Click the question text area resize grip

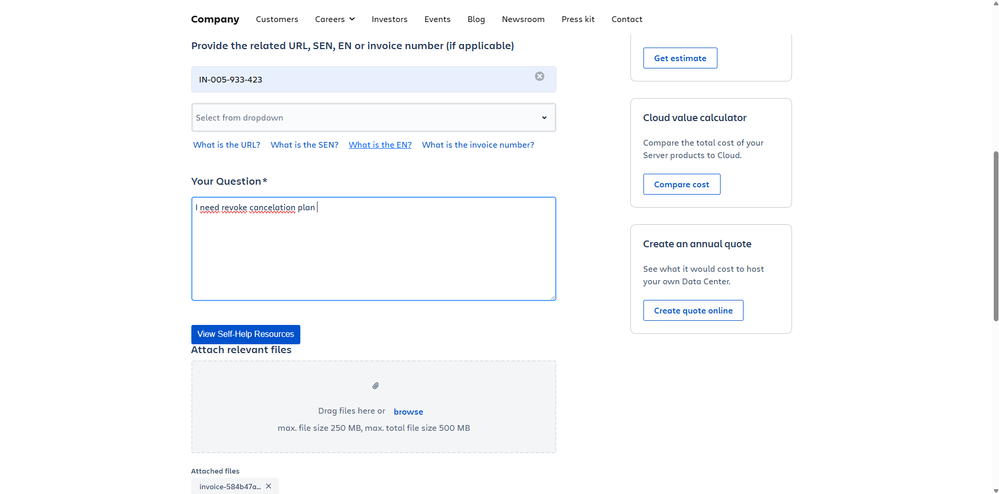(x=552, y=296)
